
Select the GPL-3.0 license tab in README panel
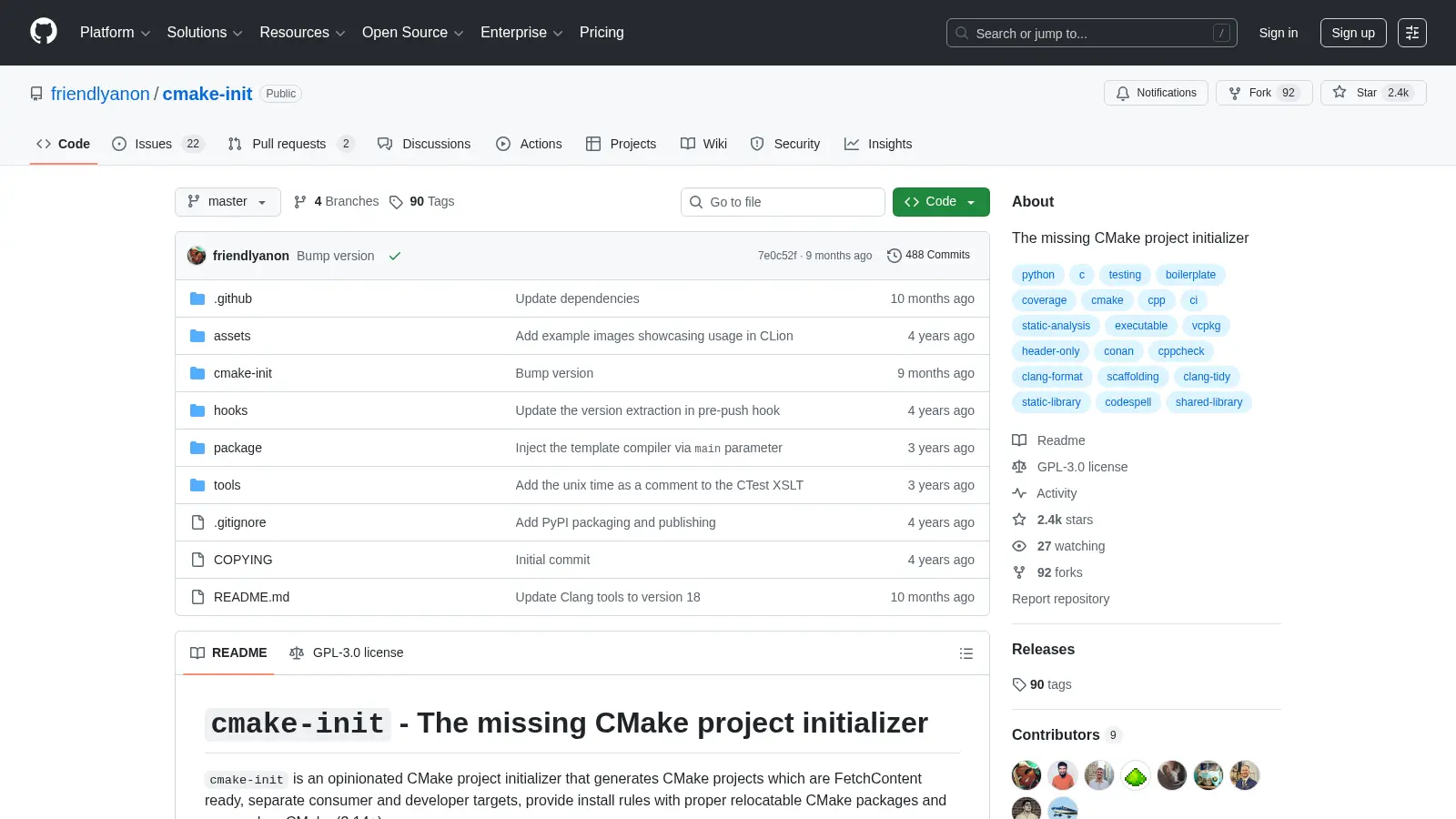347,653
